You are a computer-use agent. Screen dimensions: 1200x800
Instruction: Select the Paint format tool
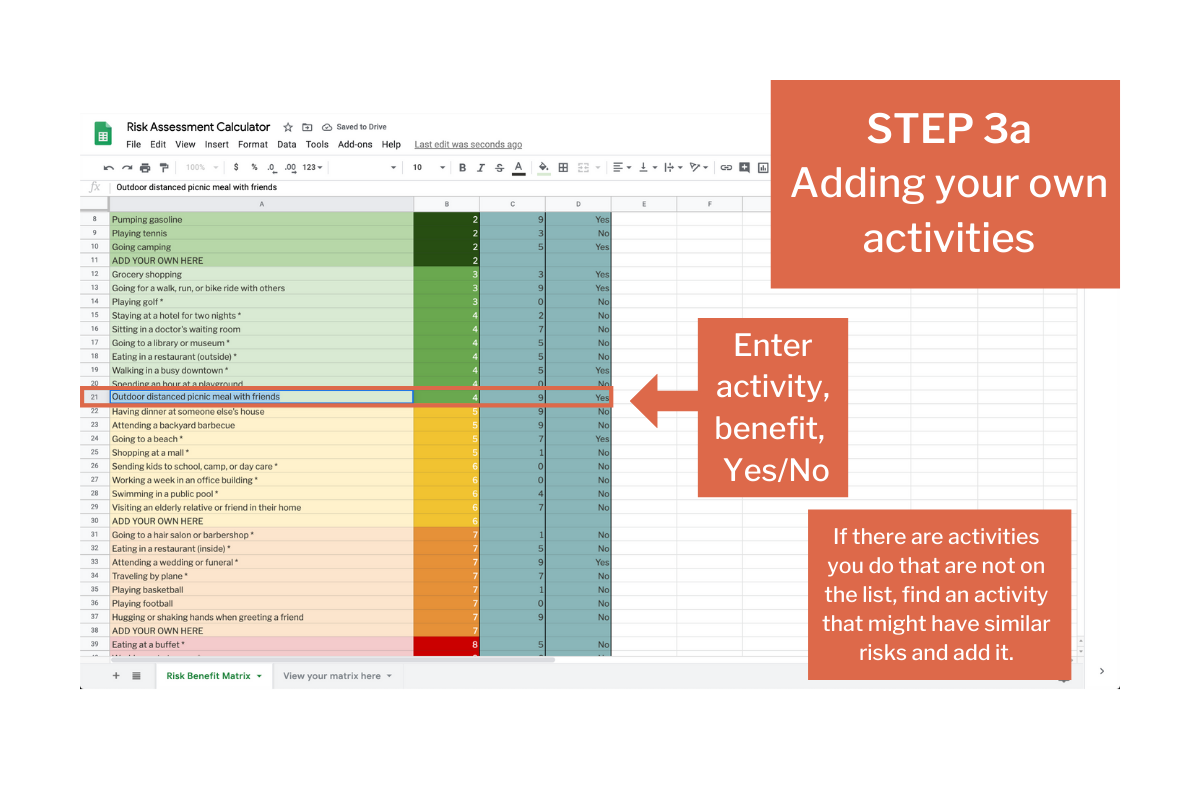[x=164, y=168]
